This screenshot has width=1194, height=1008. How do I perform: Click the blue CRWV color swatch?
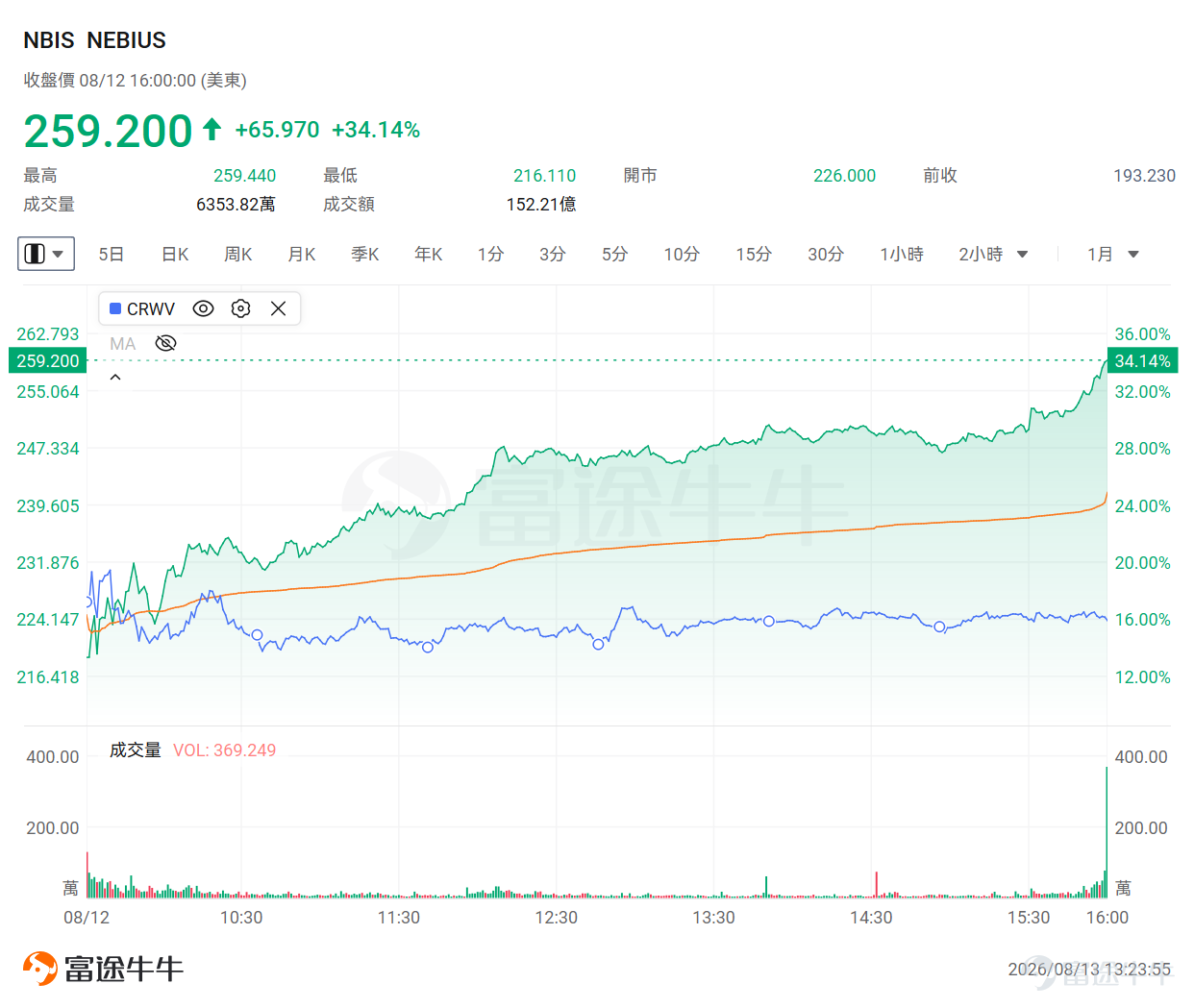click(115, 308)
